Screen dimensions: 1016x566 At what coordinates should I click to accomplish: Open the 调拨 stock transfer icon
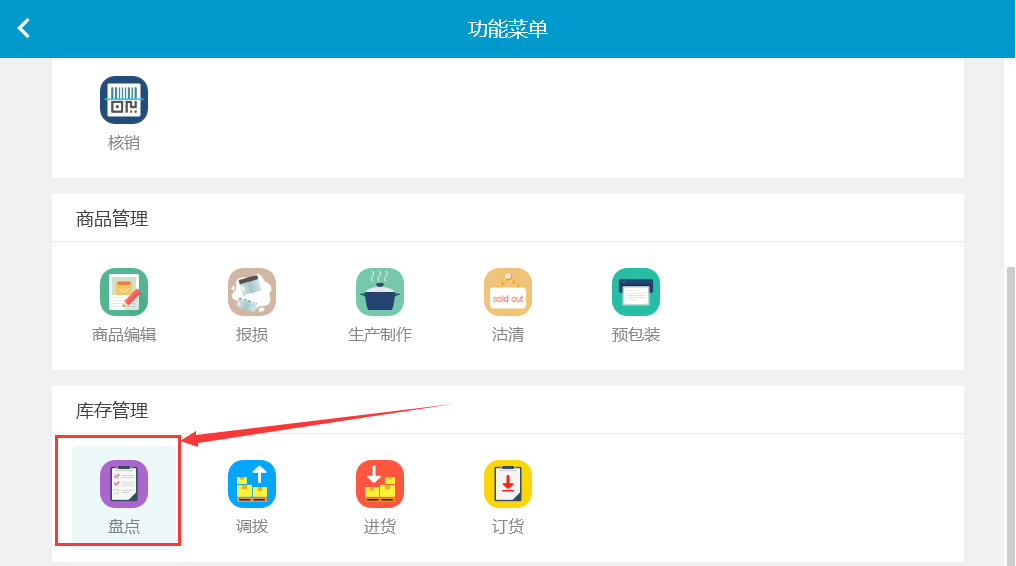tap(252, 484)
